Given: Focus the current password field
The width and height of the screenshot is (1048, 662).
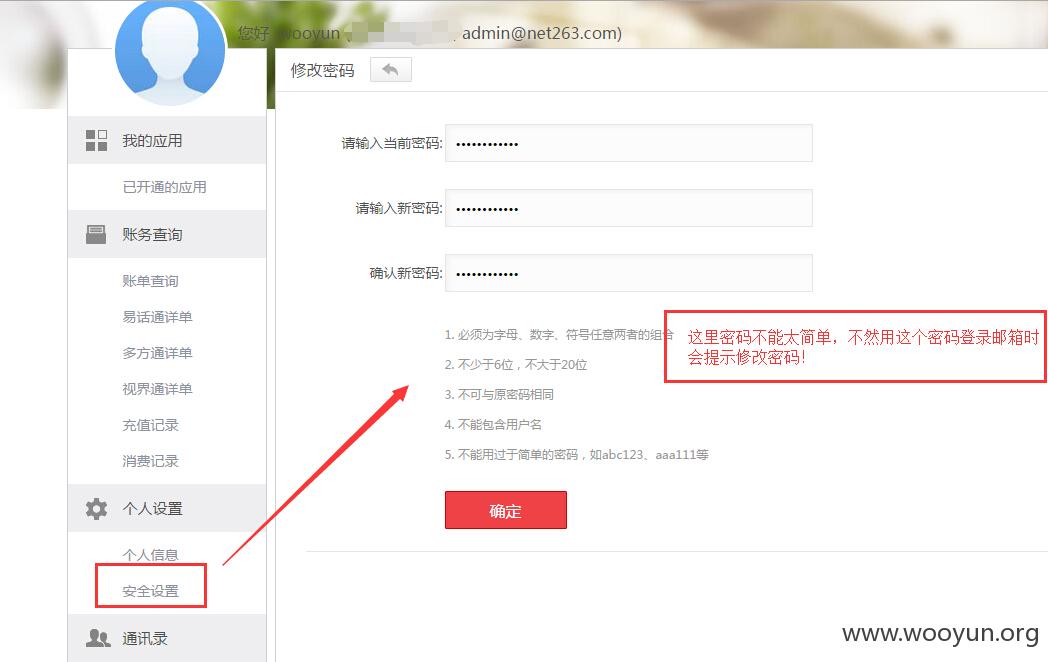Looking at the screenshot, I should pyautogui.click(x=629, y=143).
